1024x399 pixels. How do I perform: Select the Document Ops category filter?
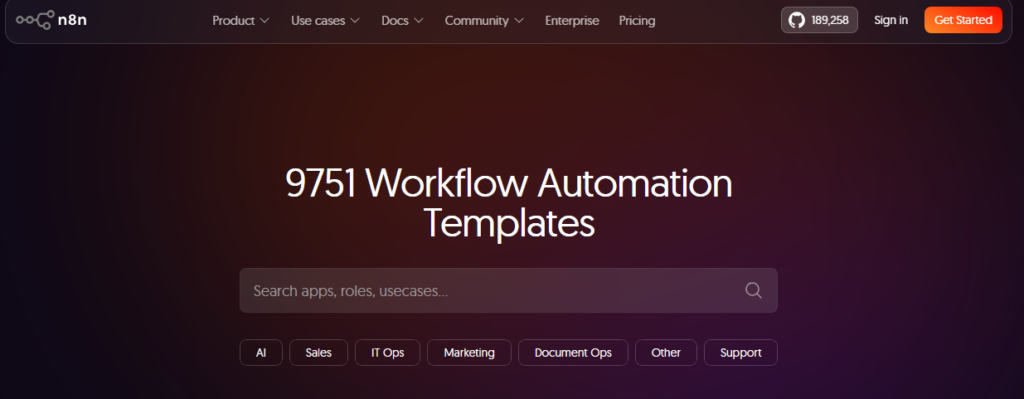573,353
